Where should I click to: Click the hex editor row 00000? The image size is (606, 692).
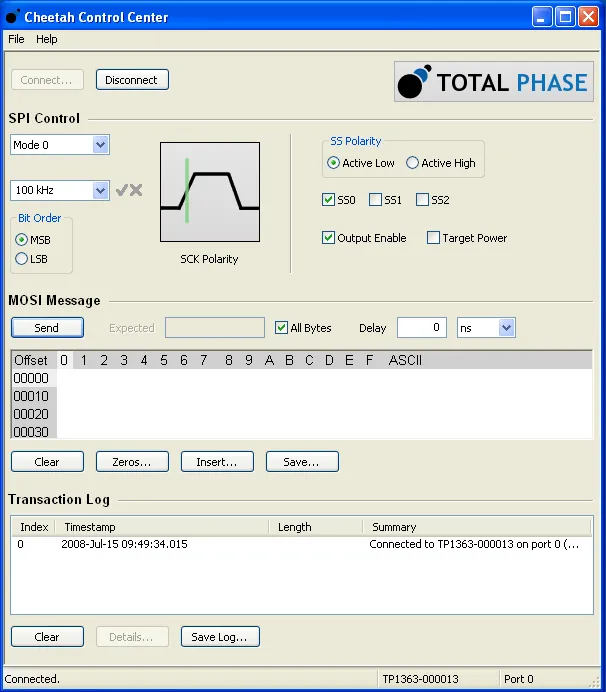pos(301,378)
